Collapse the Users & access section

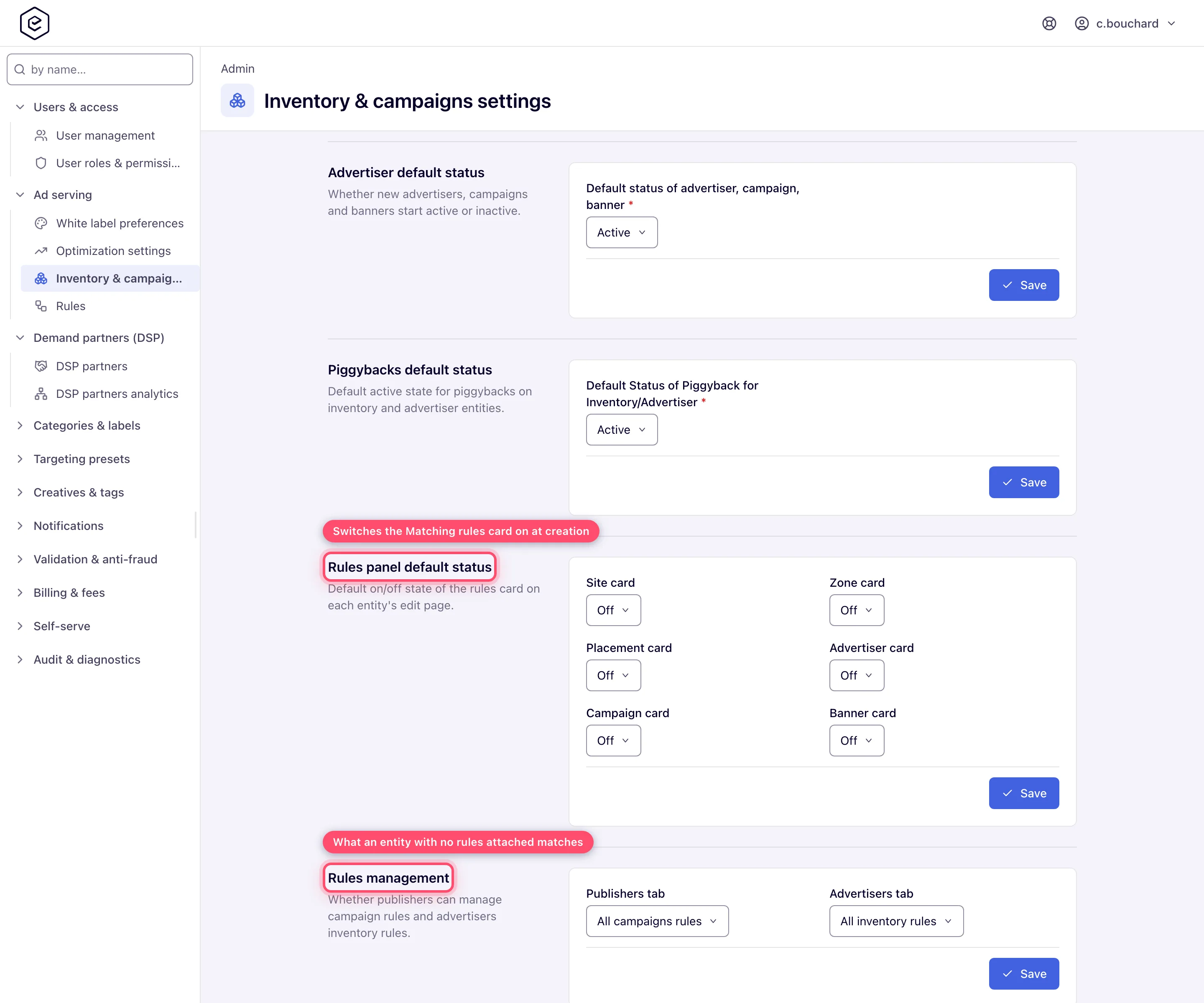(20, 107)
